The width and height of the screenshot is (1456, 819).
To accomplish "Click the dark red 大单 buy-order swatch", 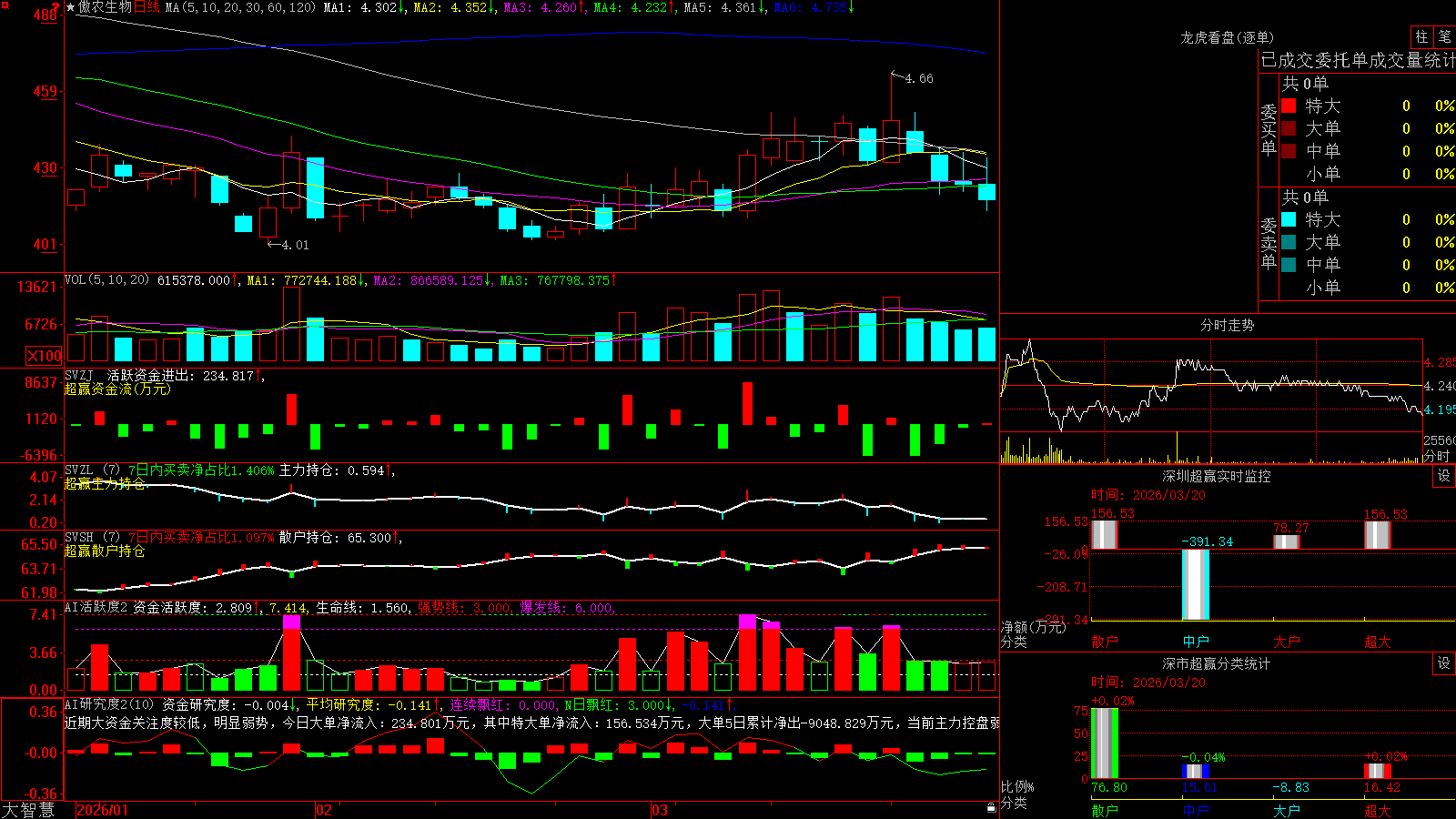I will pos(1289,128).
